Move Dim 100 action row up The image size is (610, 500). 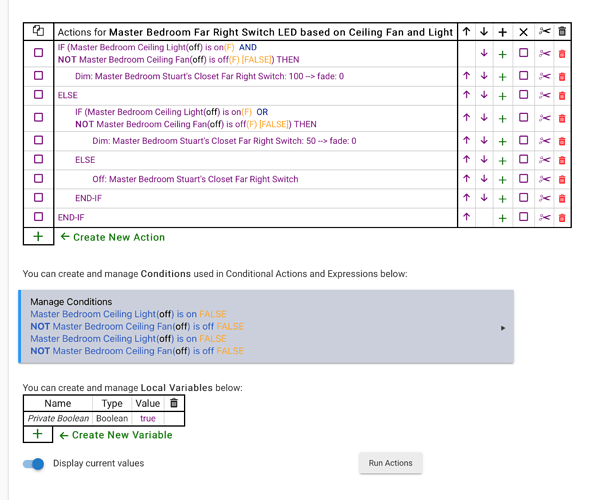466,76
